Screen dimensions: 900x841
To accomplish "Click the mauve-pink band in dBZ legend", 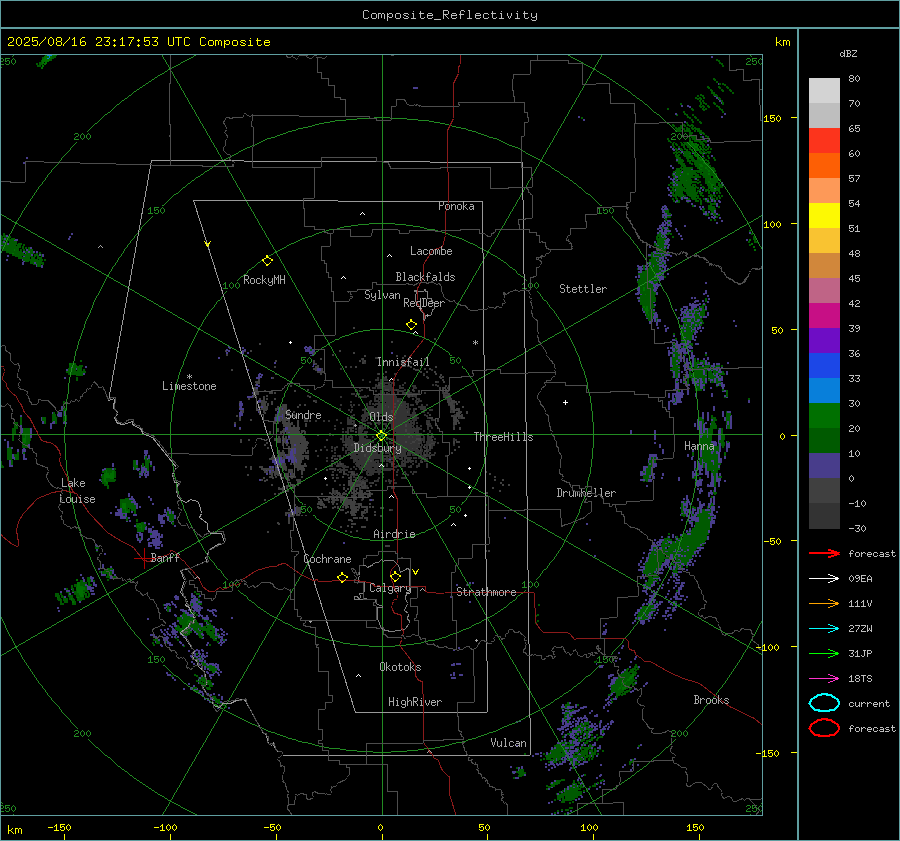I will click(824, 290).
